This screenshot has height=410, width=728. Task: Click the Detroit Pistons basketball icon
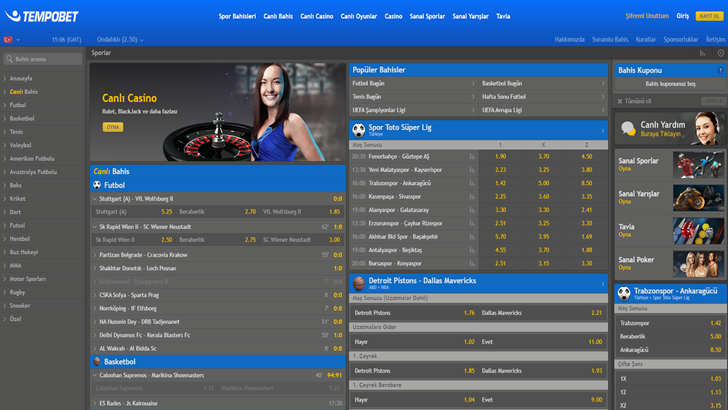click(358, 283)
